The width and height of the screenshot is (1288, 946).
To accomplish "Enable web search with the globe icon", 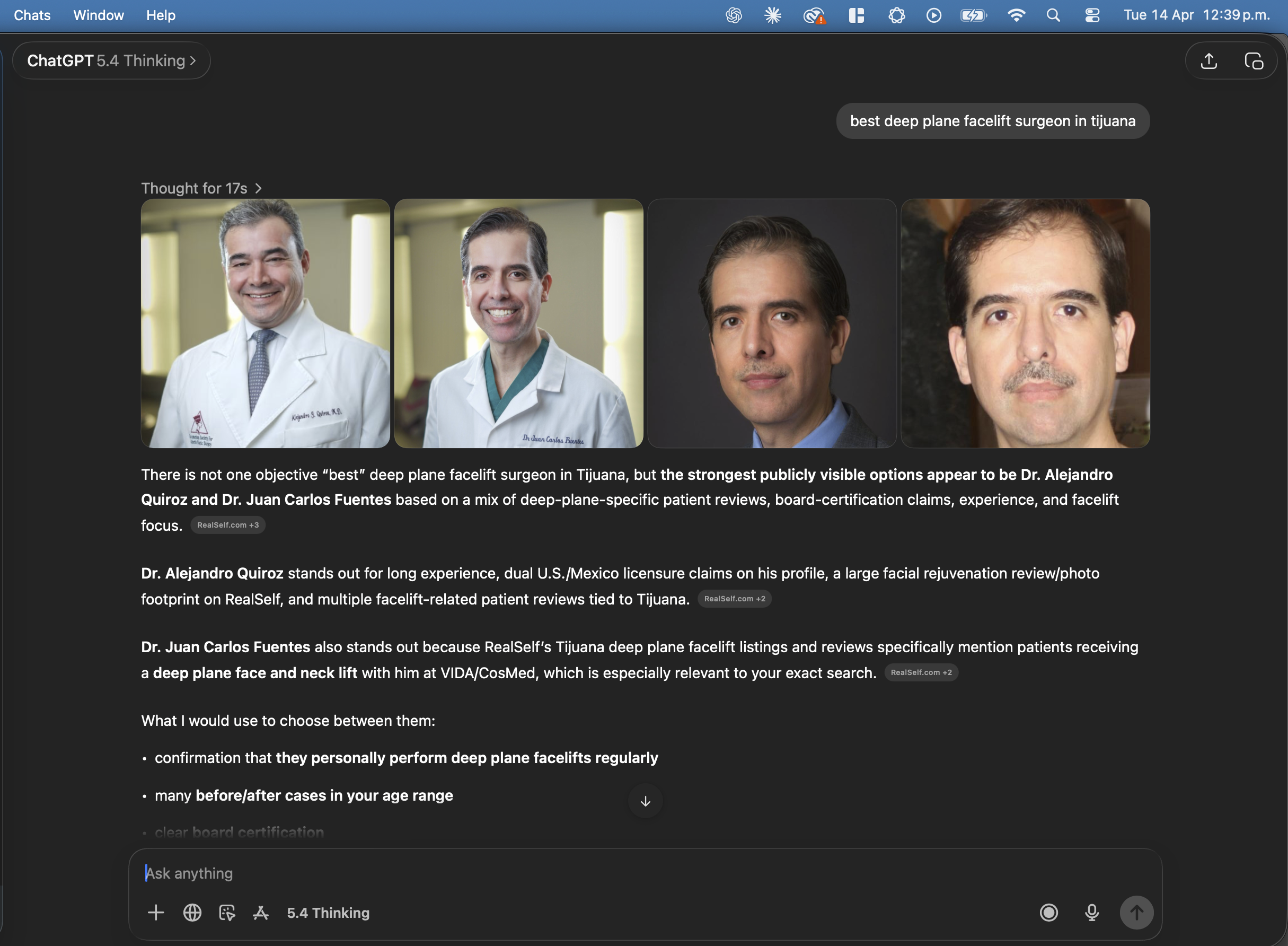I will coord(192,913).
